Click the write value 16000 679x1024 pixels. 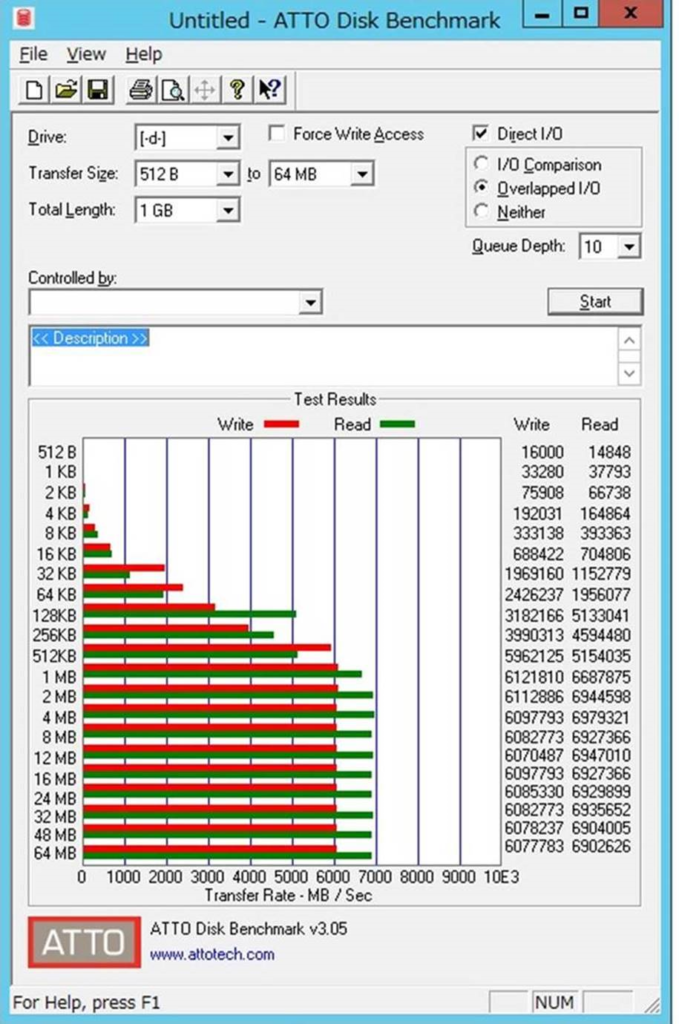click(x=542, y=453)
